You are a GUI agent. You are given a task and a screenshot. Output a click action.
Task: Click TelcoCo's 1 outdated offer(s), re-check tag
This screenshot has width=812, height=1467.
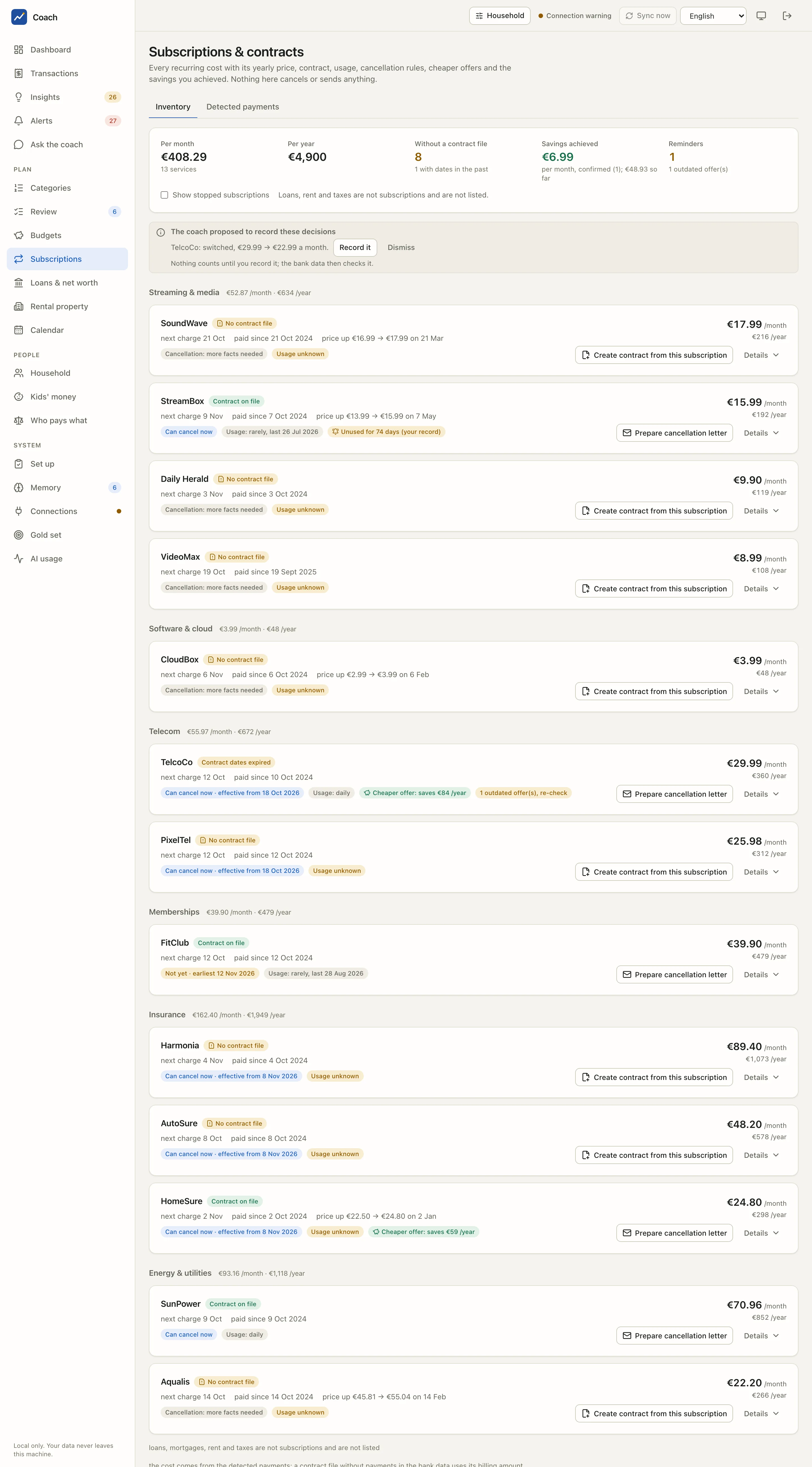click(x=524, y=793)
